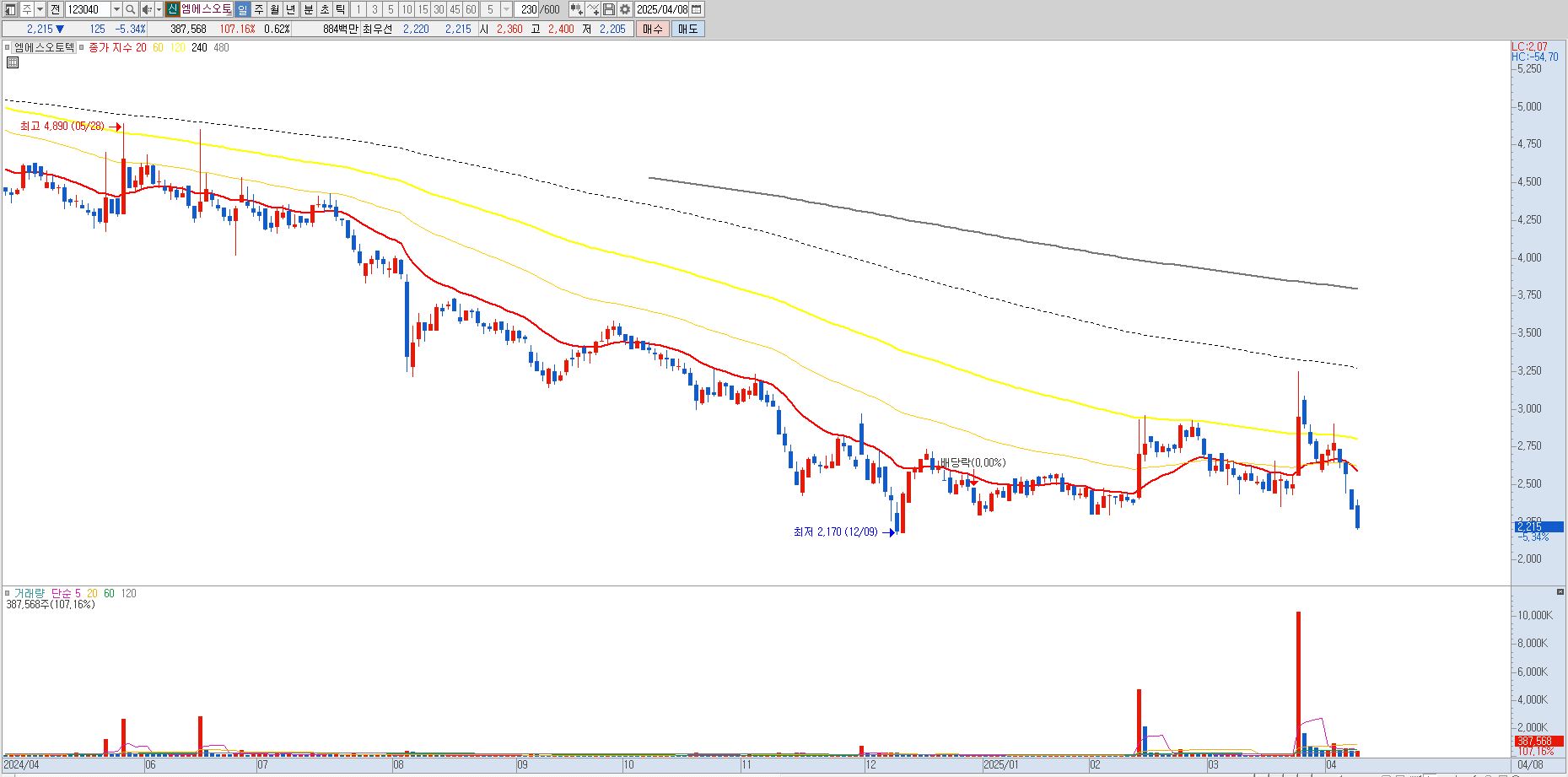Open the chart compare candles icon
The height and width of the screenshot is (777, 1568).
[x=576, y=9]
